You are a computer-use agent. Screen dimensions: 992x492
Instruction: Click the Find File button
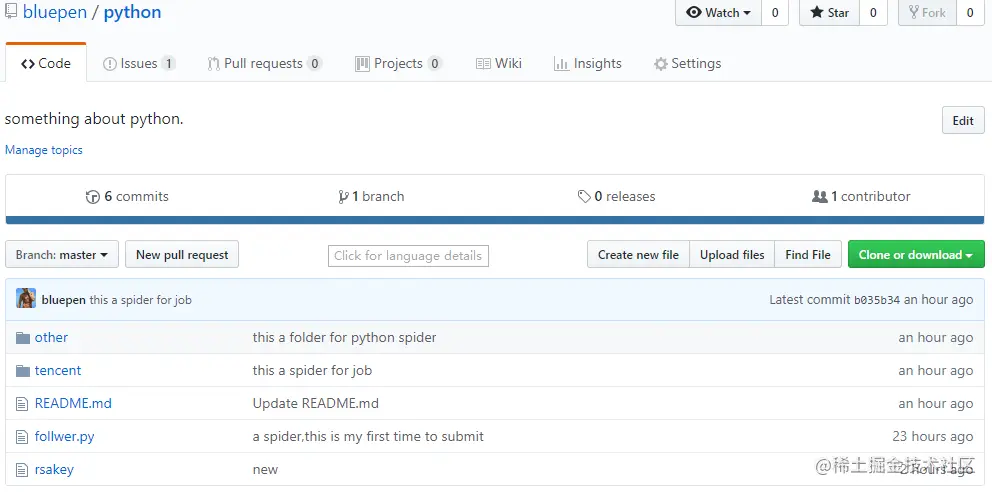(x=808, y=254)
